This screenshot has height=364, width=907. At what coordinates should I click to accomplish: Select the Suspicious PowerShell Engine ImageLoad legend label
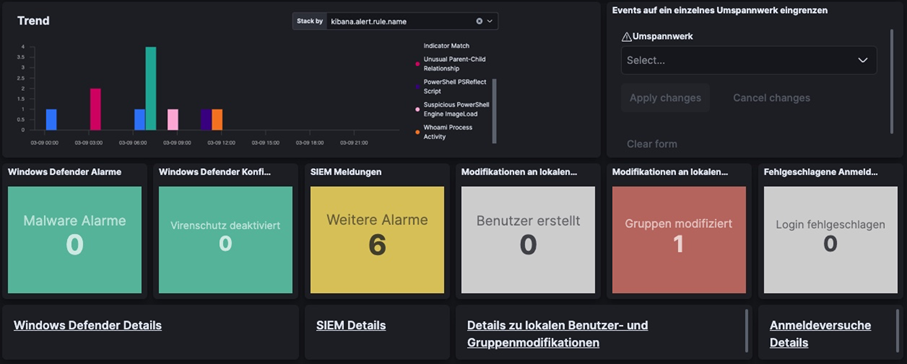[x=456, y=109]
